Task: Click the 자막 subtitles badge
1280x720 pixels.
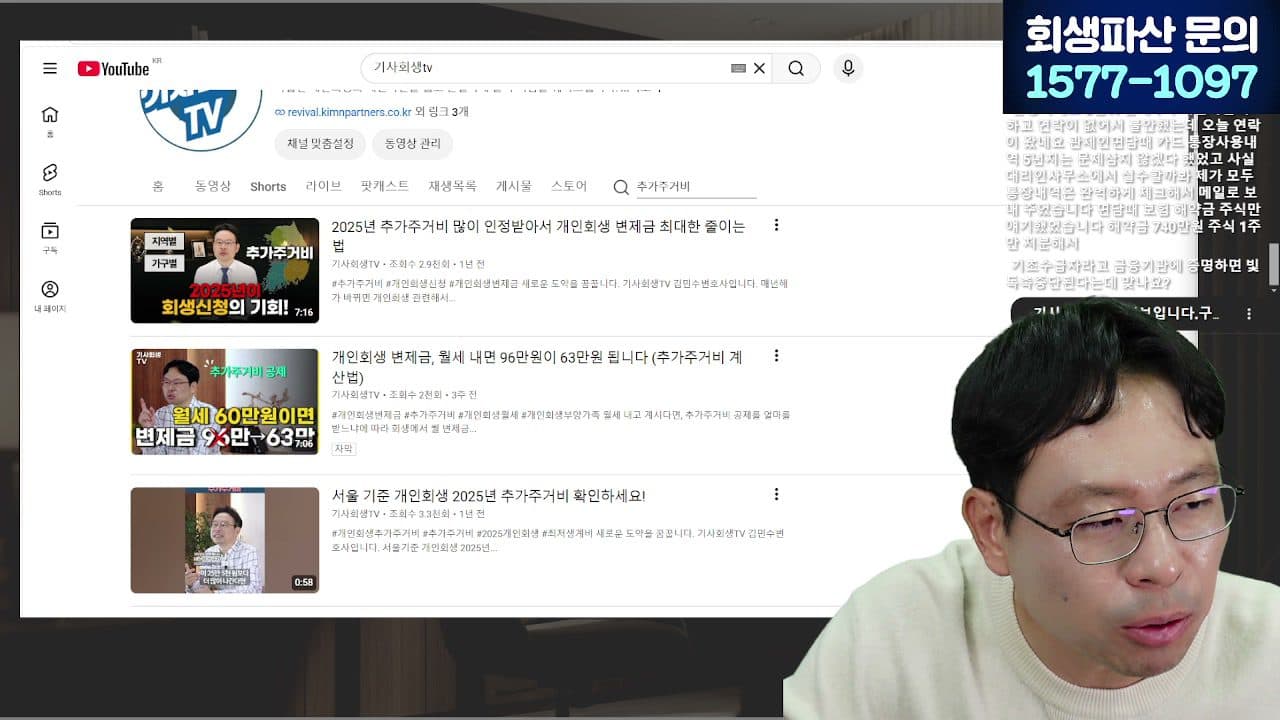Action: click(x=343, y=449)
